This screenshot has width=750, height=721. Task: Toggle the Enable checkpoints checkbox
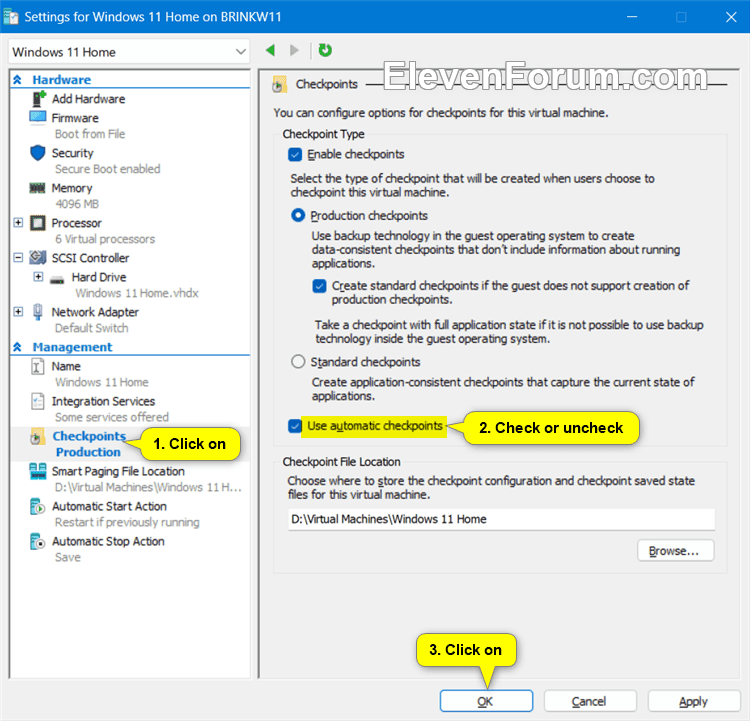pos(295,155)
